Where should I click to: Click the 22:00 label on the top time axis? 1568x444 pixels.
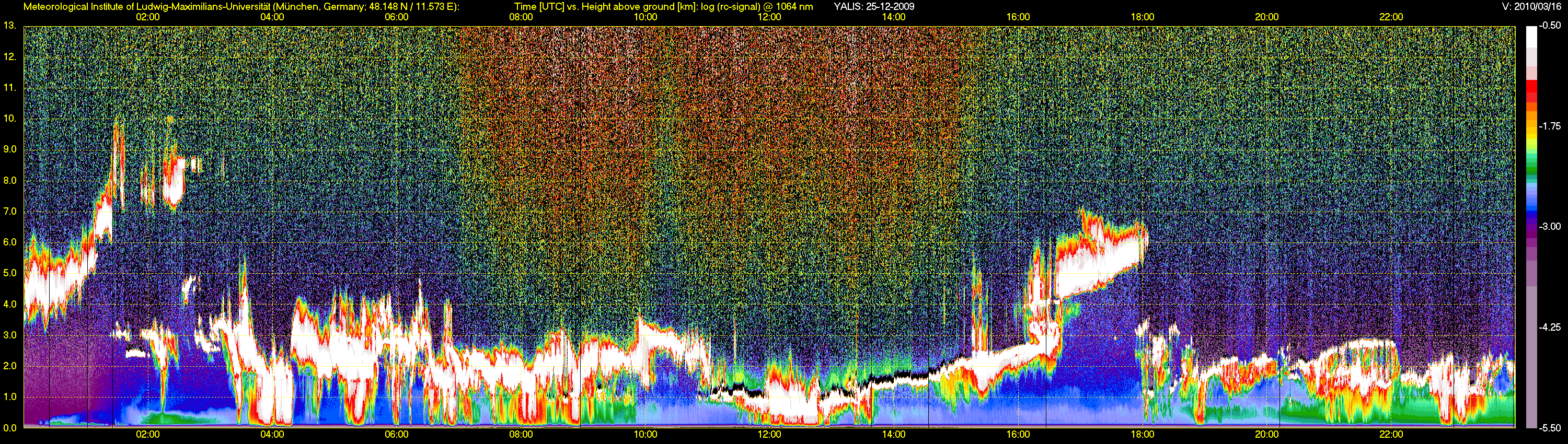click(x=1391, y=17)
